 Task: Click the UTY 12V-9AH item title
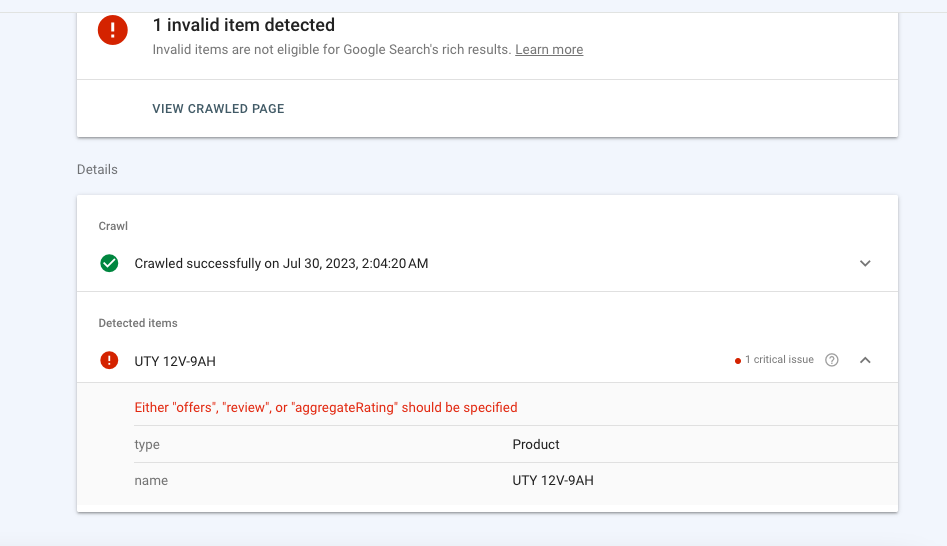pos(175,361)
